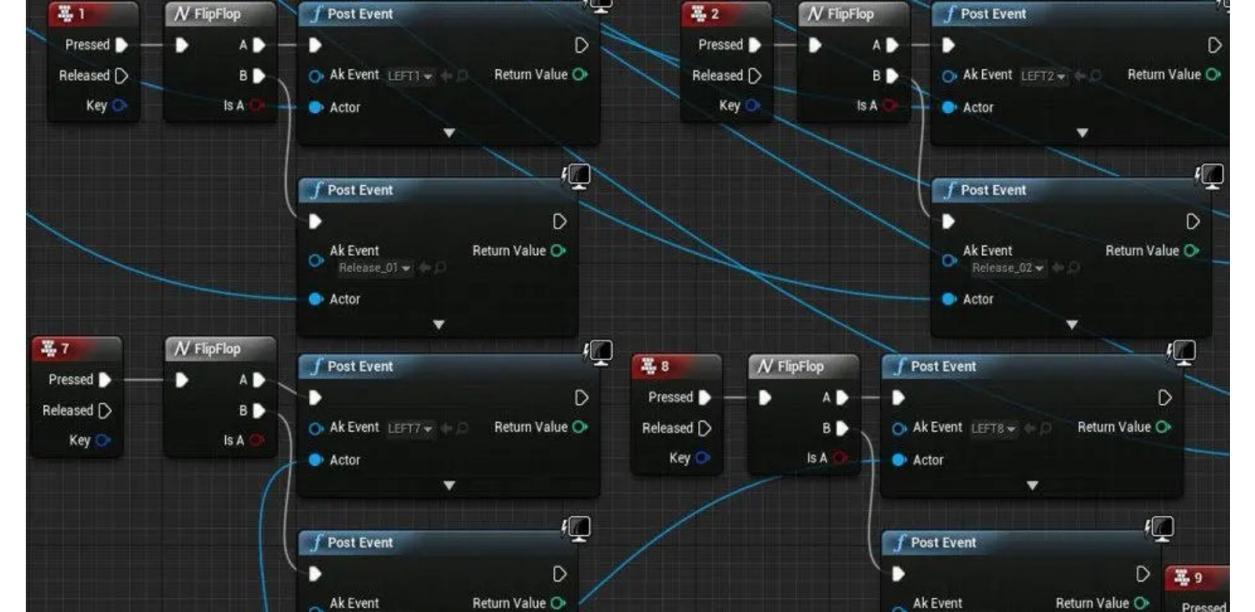Click the keyboard icon on key 8 node
The height and width of the screenshot is (612, 1255).
coord(646,367)
